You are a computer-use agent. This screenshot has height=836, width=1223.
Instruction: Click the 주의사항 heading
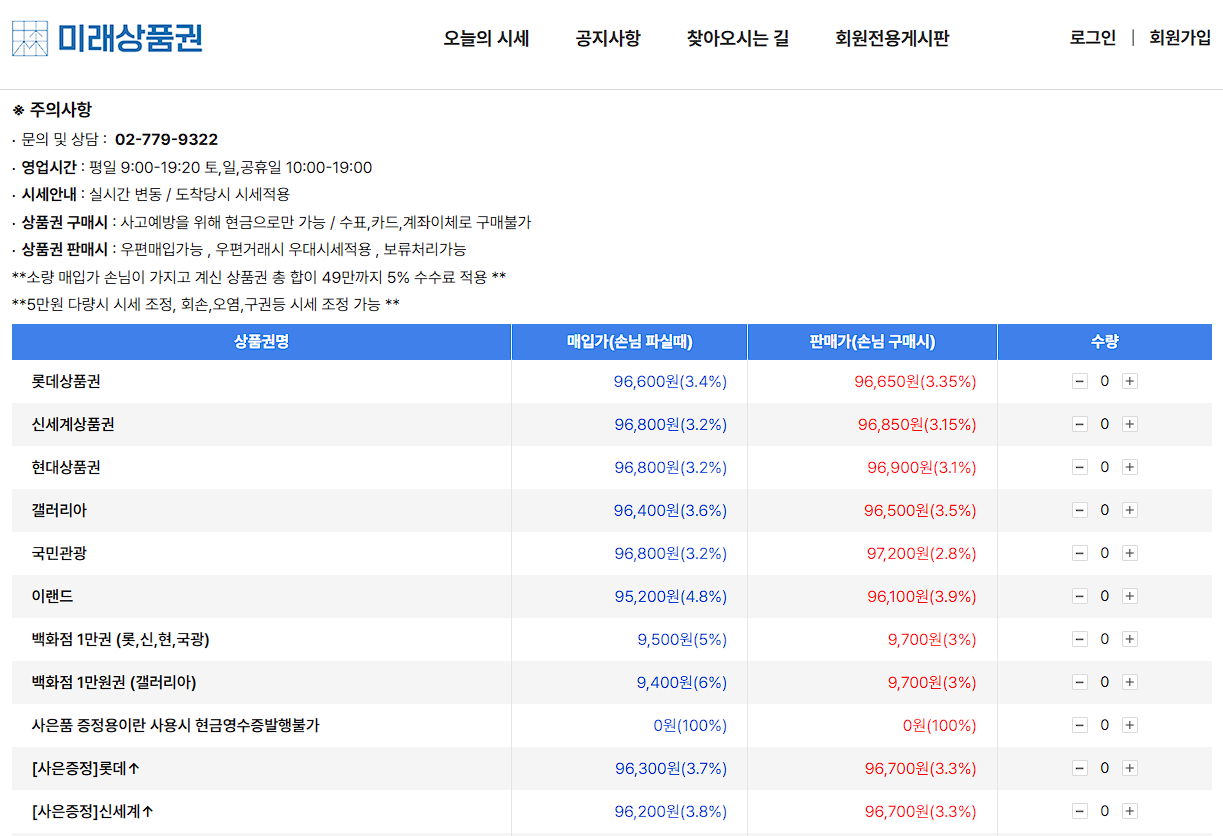click(x=52, y=110)
